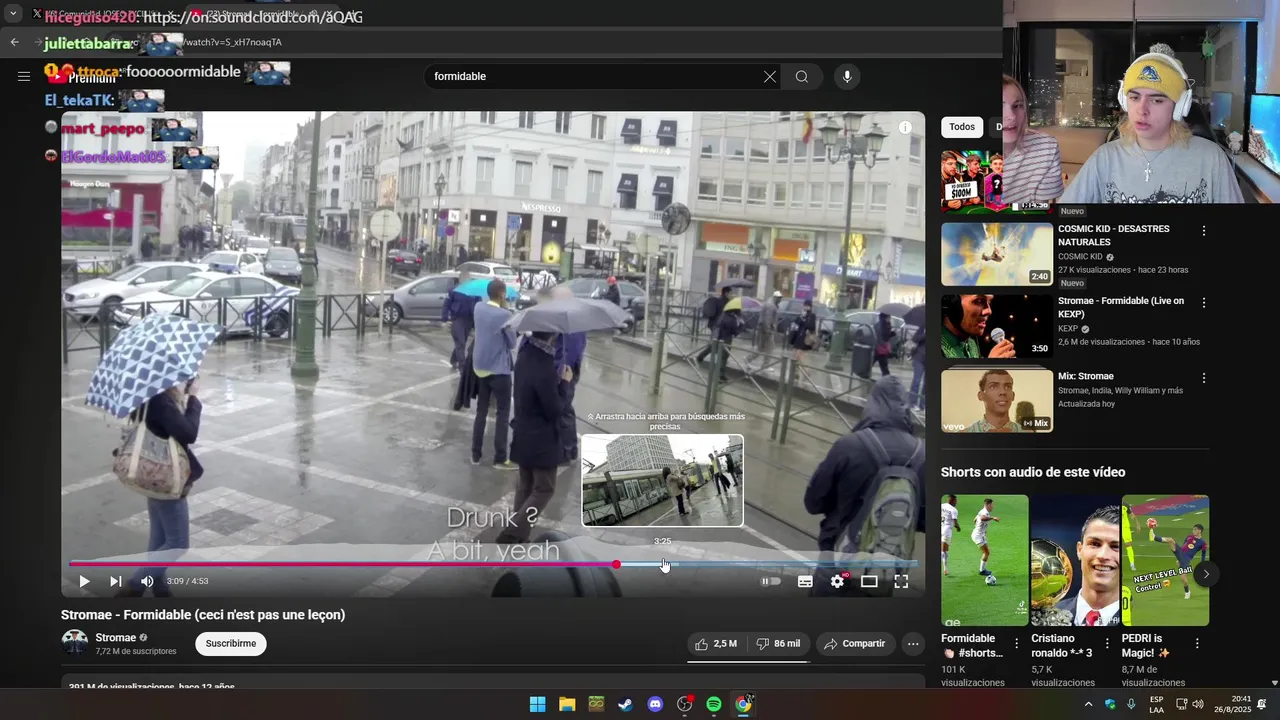Open the green taskbar app beside File Explorer
The width and height of the screenshot is (1280, 720).
click(596, 704)
